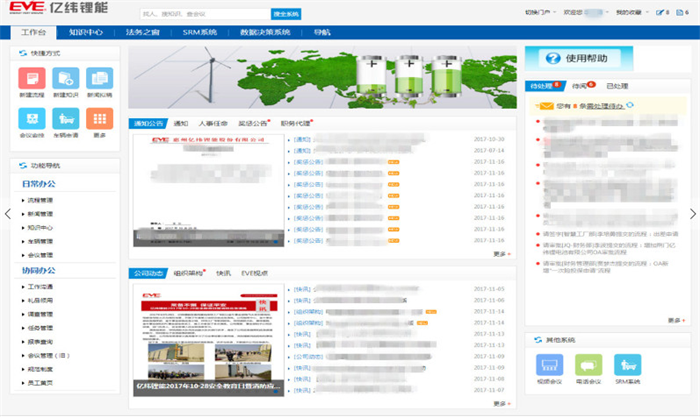Launch the SRM系统 icon in 其他系统
The height and width of the screenshot is (418, 700).
pyautogui.click(x=627, y=366)
